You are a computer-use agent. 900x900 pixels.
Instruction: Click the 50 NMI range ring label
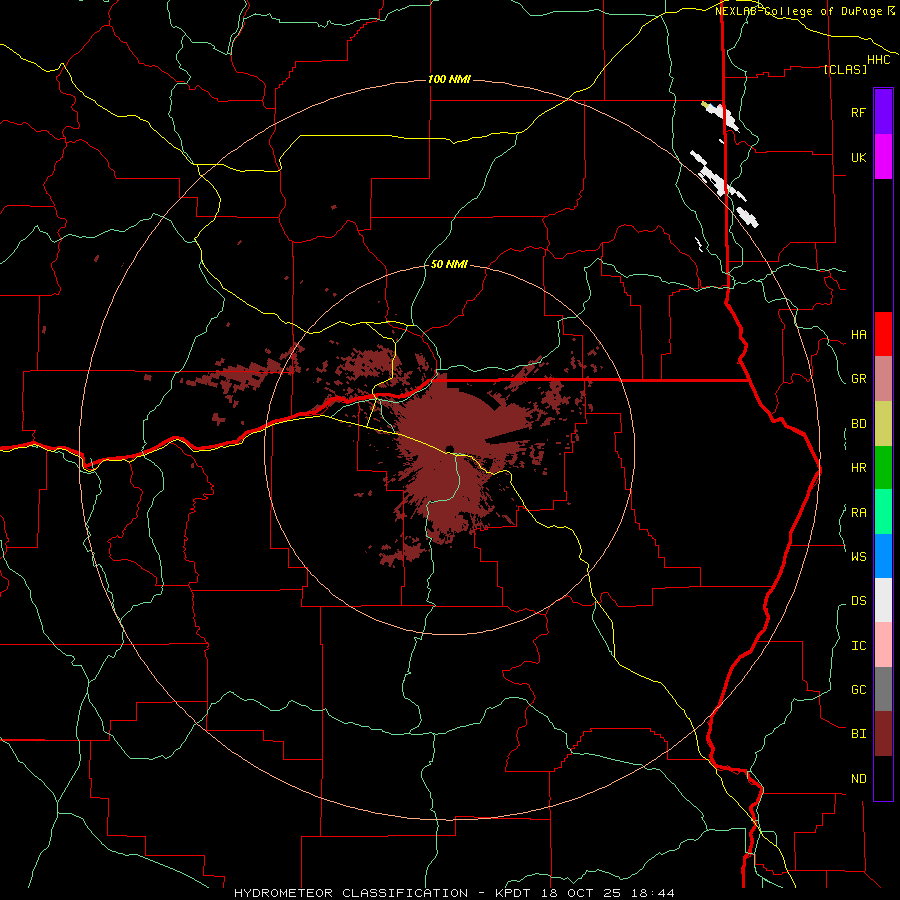pos(449,264)
